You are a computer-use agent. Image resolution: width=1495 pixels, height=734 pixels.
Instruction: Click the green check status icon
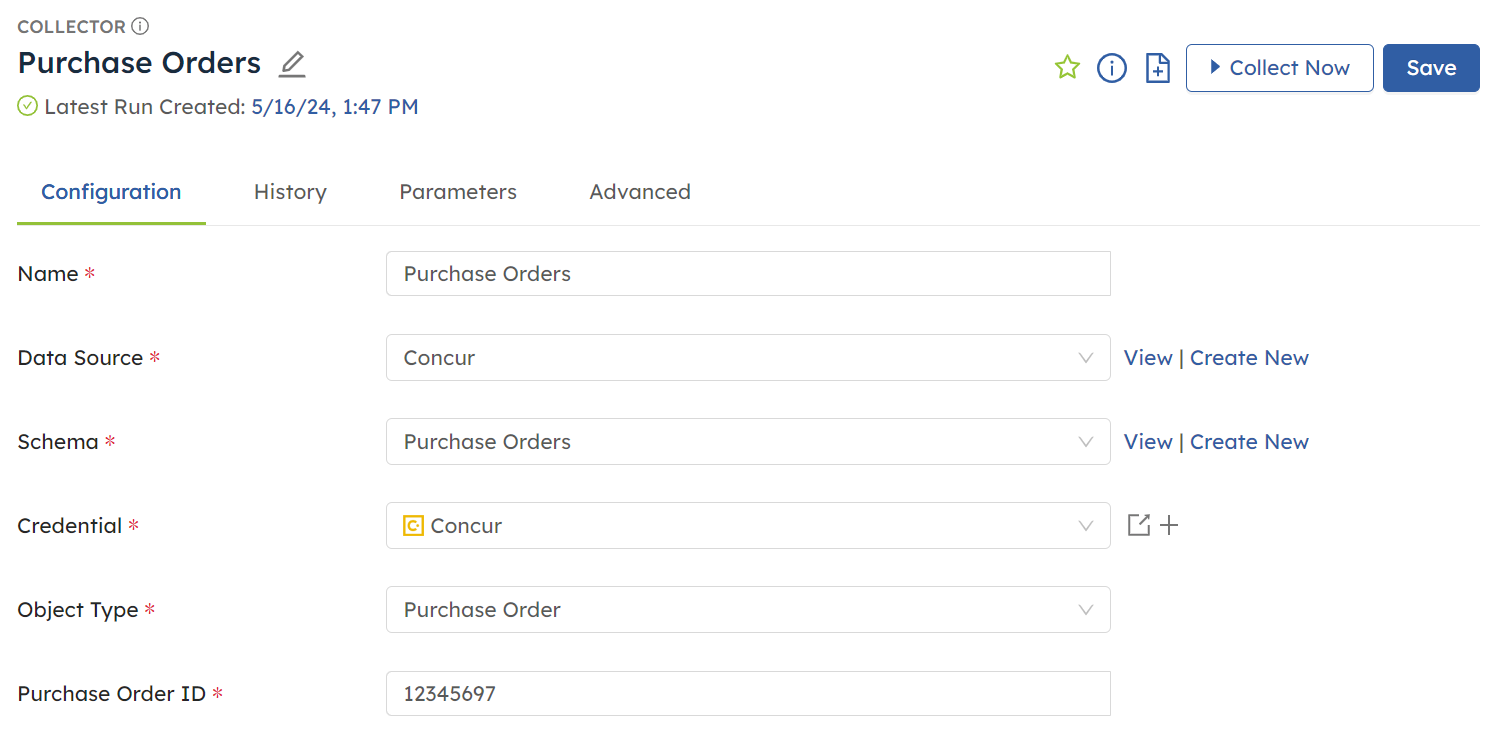27,105
